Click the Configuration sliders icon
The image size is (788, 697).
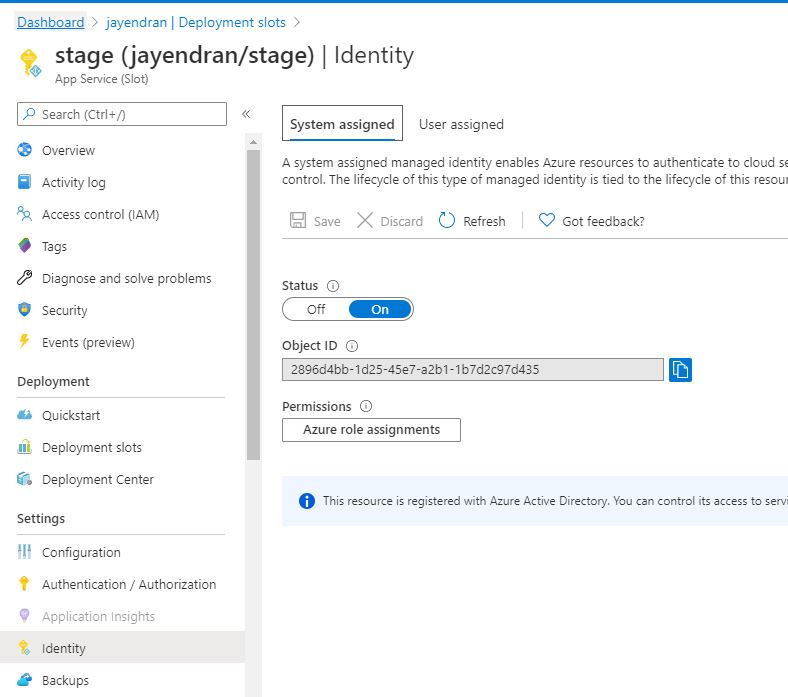[x=24, y=552]
